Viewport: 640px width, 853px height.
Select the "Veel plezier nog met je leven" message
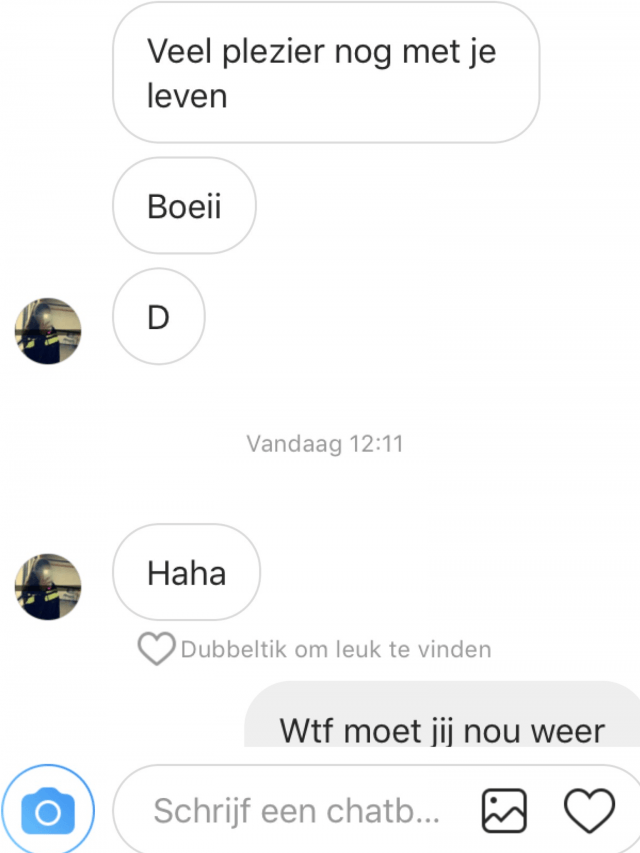[326, 73]
